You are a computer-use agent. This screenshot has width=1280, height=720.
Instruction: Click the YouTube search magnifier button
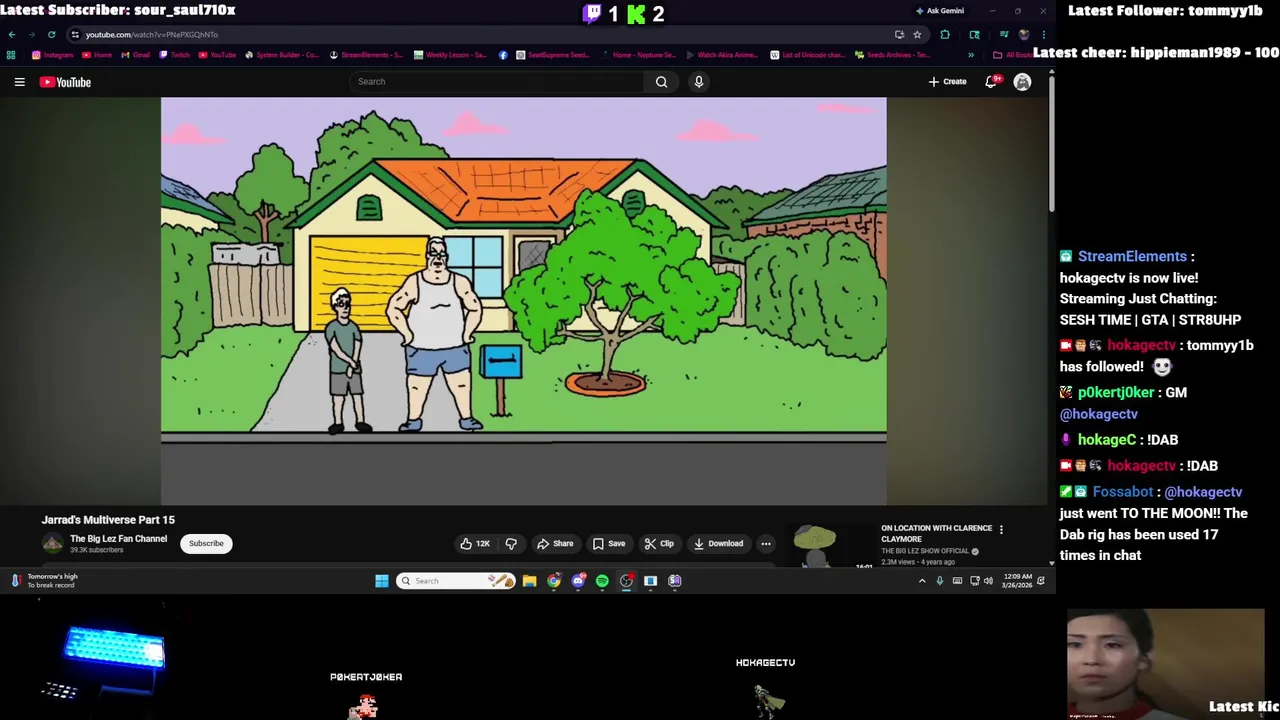click(661, 82)
